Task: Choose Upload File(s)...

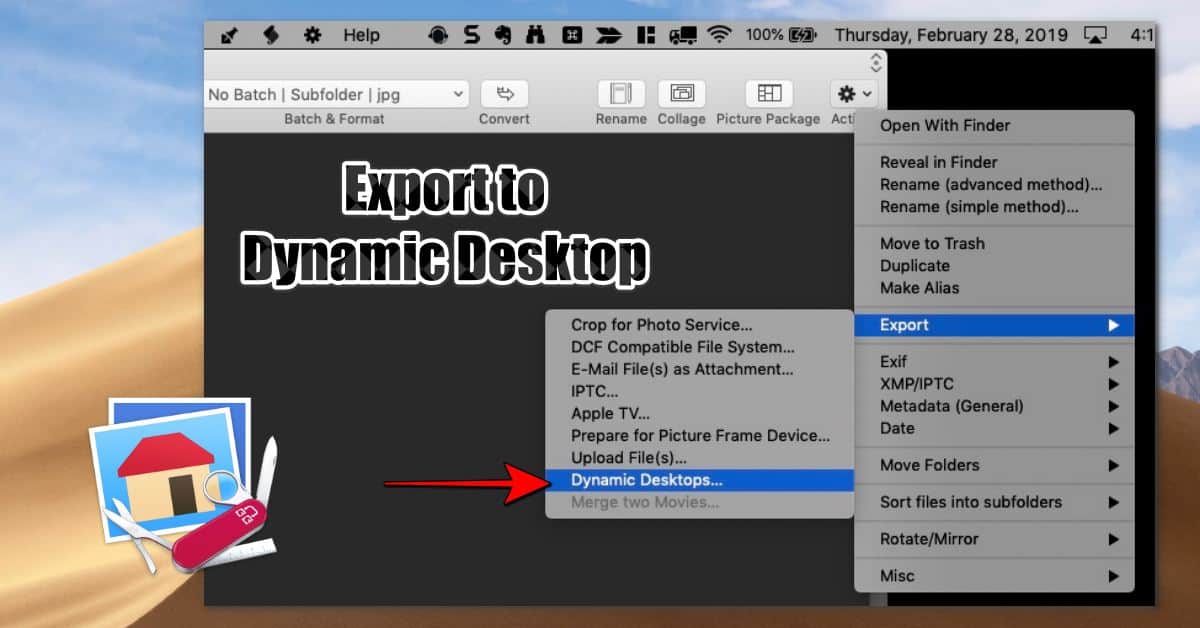Action: point(699,458)
